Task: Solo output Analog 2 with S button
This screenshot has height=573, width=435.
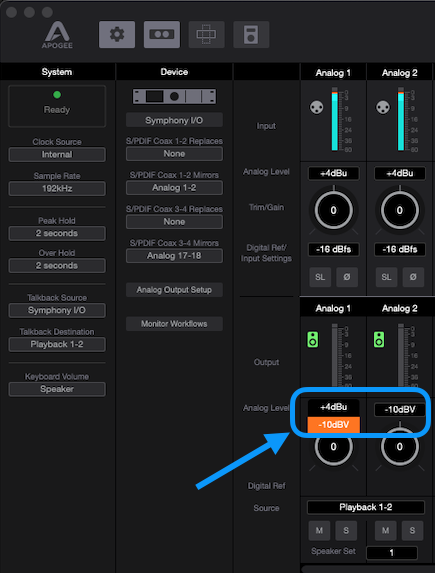Action: tap(412, 531)
